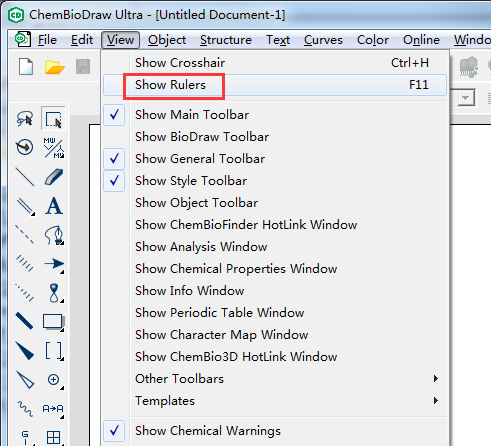The image size is (491, 446).
Task: Open the ChemBioDraw document icon menu
Action: [x=23, y=40]
